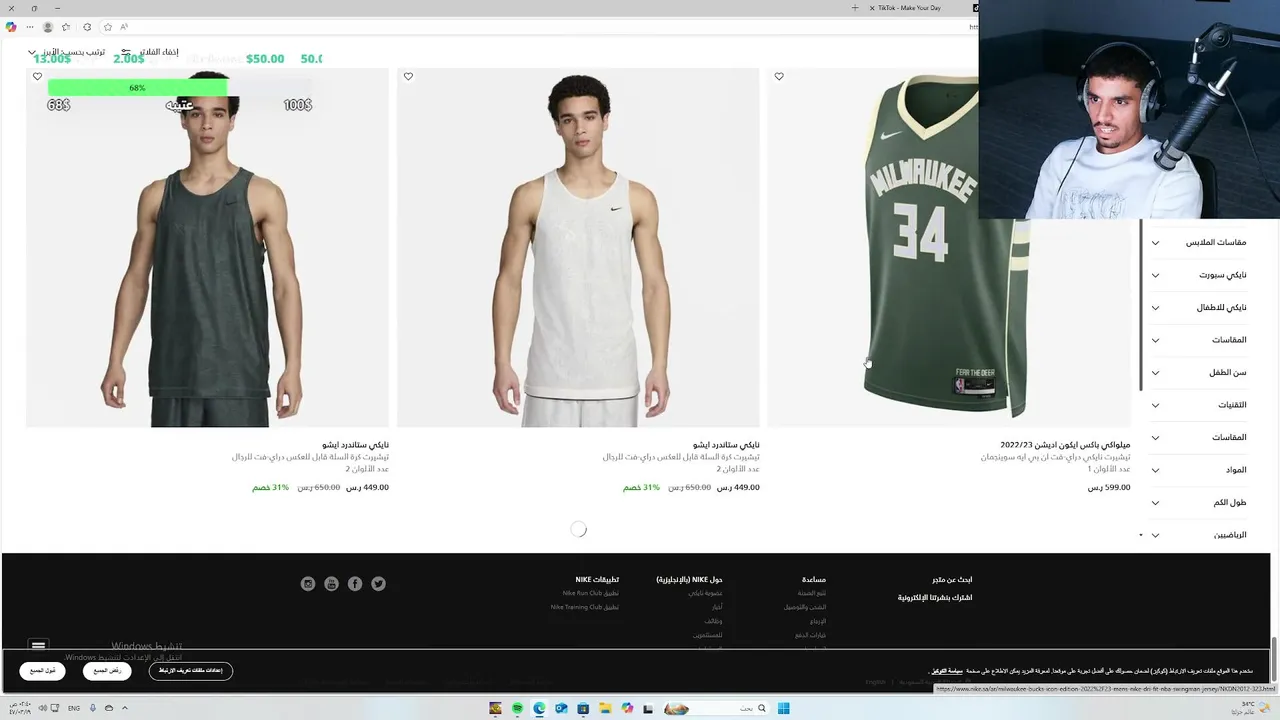1280x720 pixels.
Task: Toggle the hide filters (إخفاء الفلاتر) button
Action: (x=152, y=52)
